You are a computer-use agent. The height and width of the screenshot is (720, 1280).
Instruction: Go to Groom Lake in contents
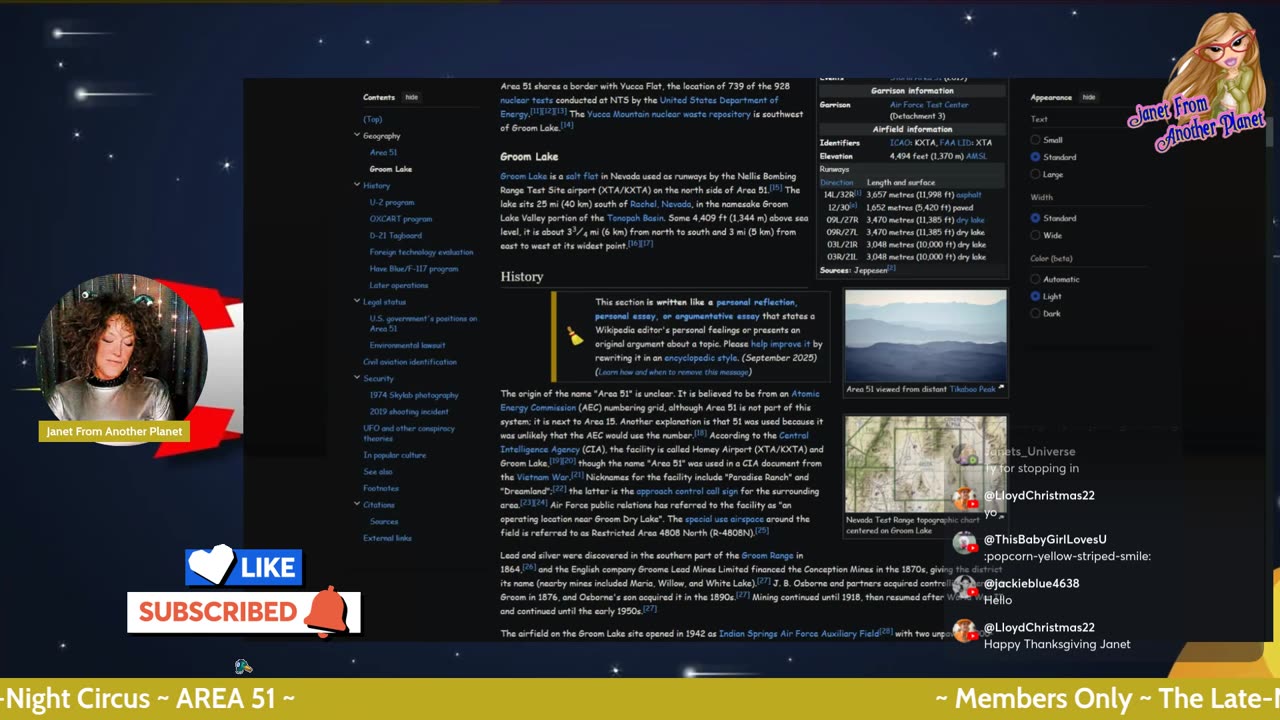click(391, 169)
